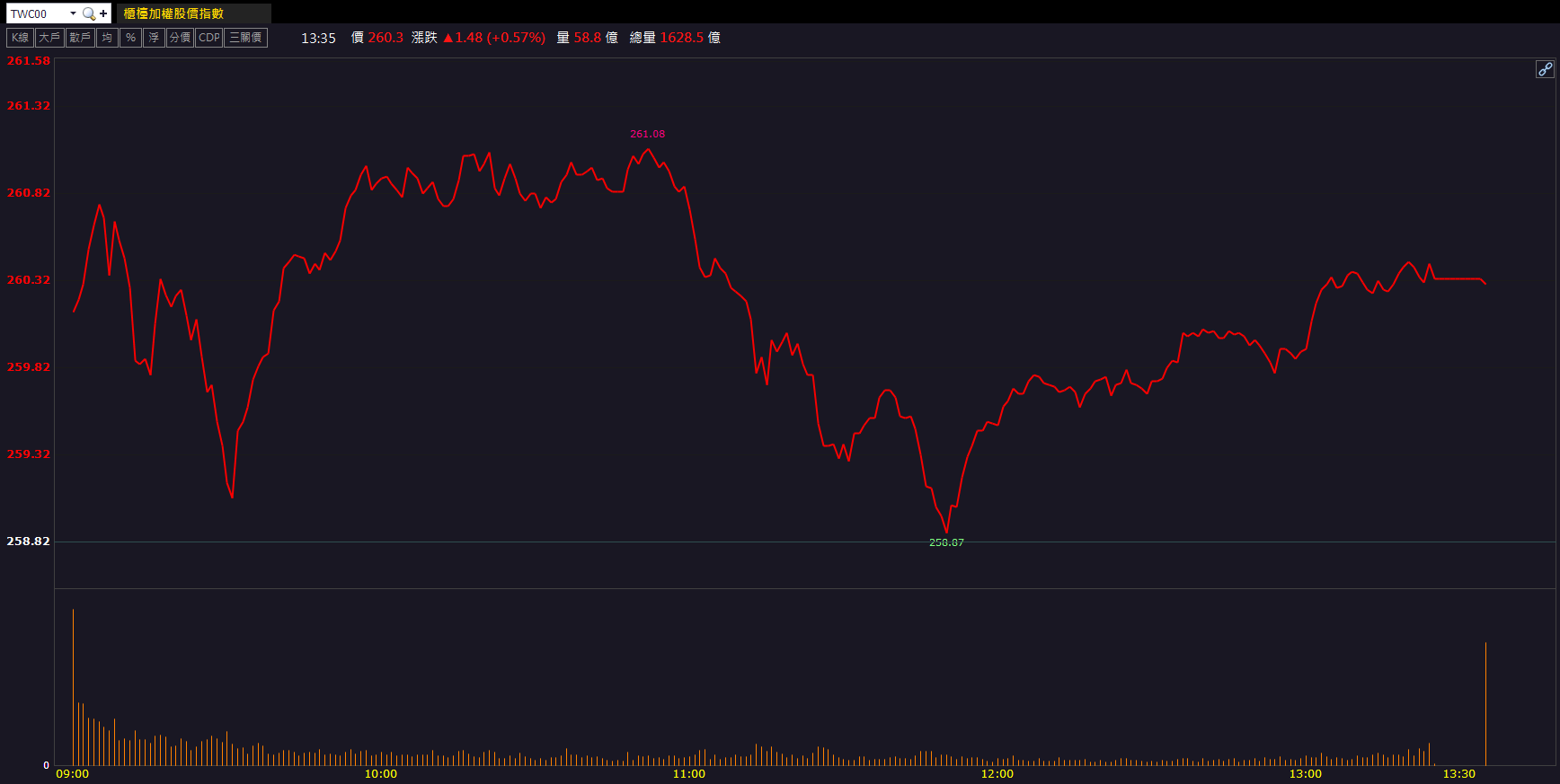Click the 261.58 top axis label
Screen dimensions: 1560x784
click(29, 61)
